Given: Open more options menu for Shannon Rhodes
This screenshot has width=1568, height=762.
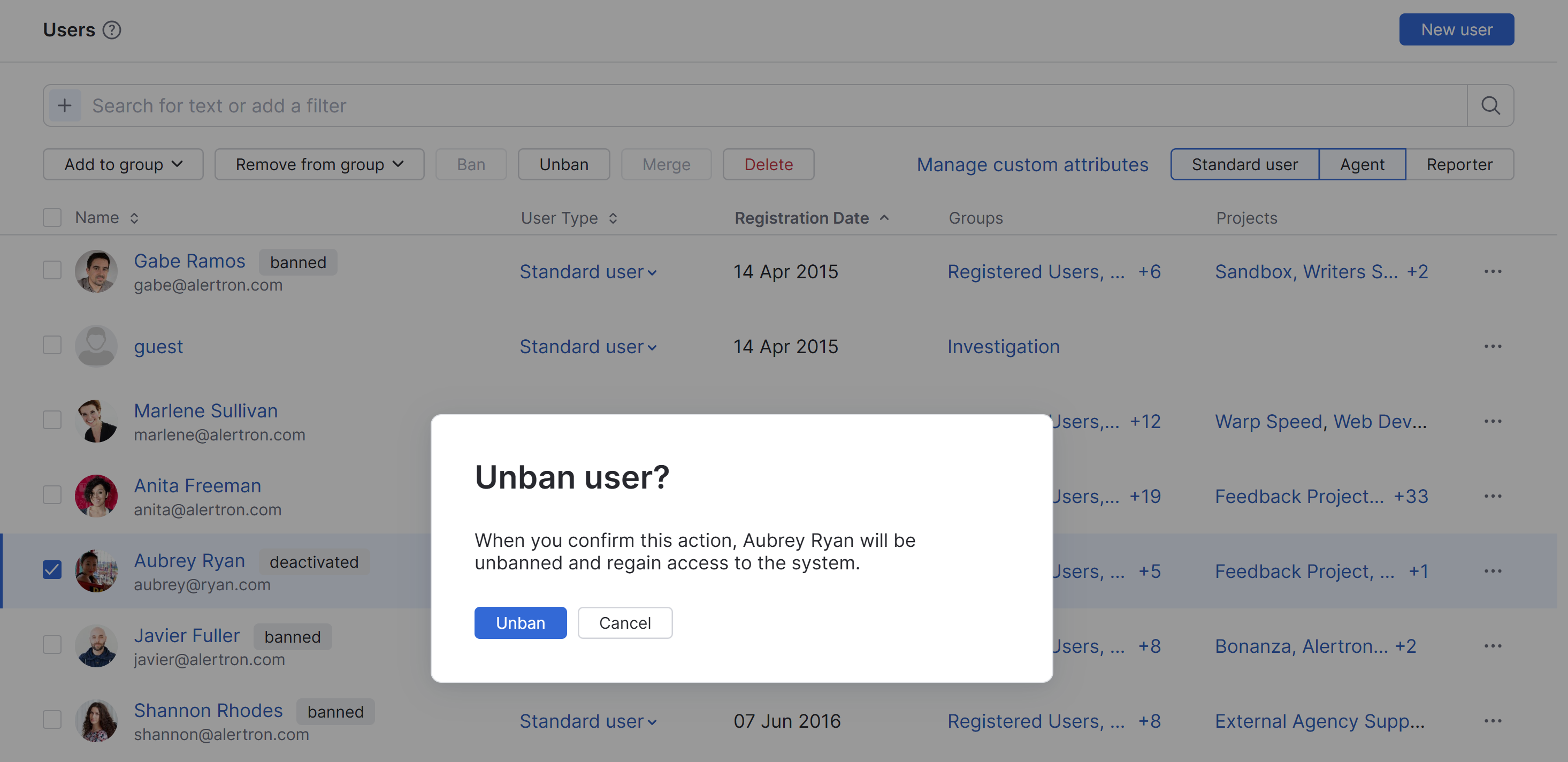Looking at the screenshot, I should [1493, 721].
